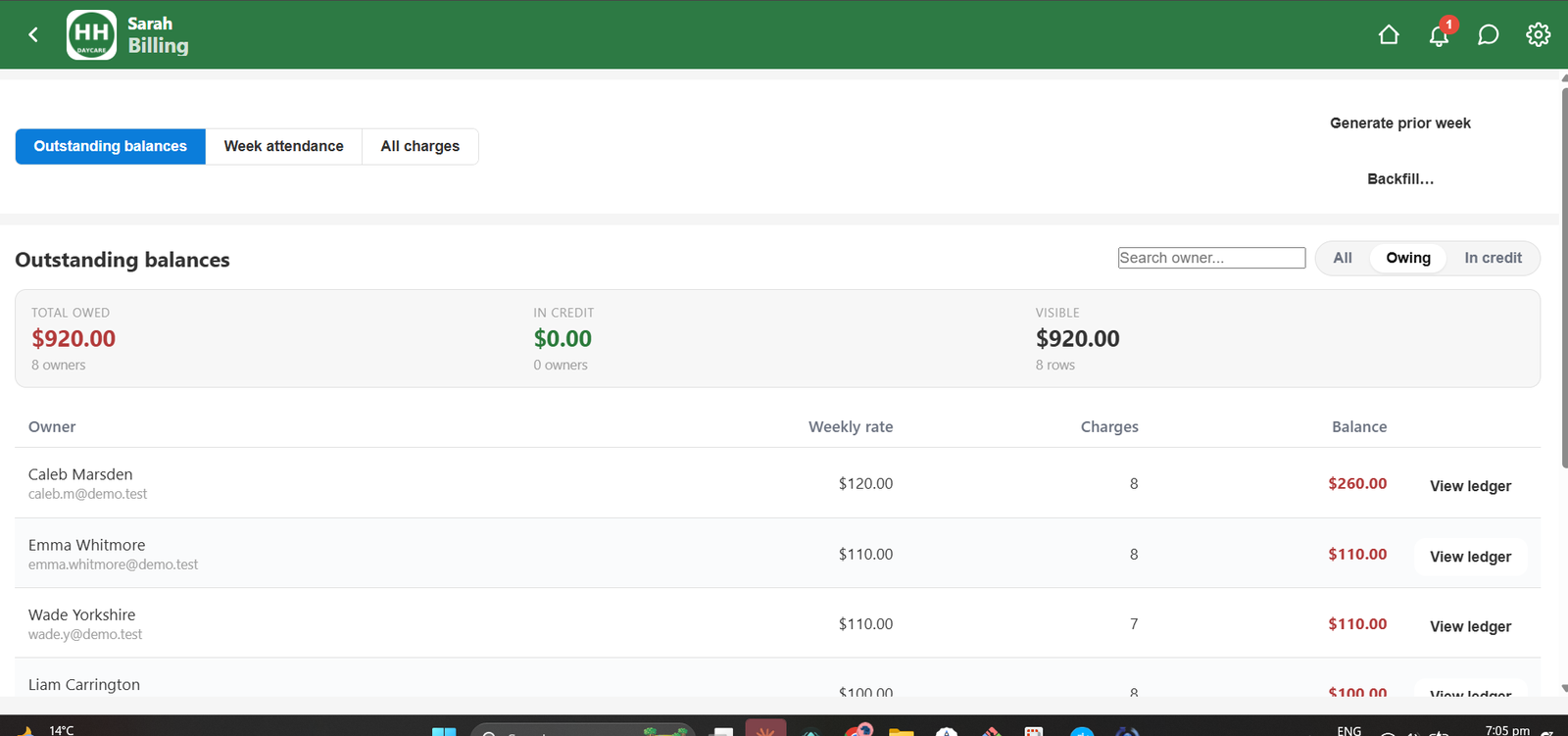This screenshot has height=736, width=1568.
Task: Click owner name Caleb Marsden
Action: (x=80, y=474)
